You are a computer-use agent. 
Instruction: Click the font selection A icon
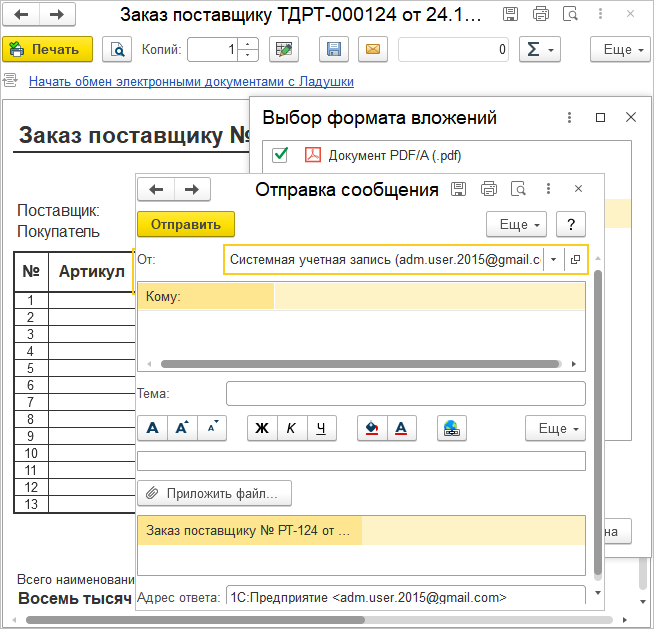click(153, 428)
